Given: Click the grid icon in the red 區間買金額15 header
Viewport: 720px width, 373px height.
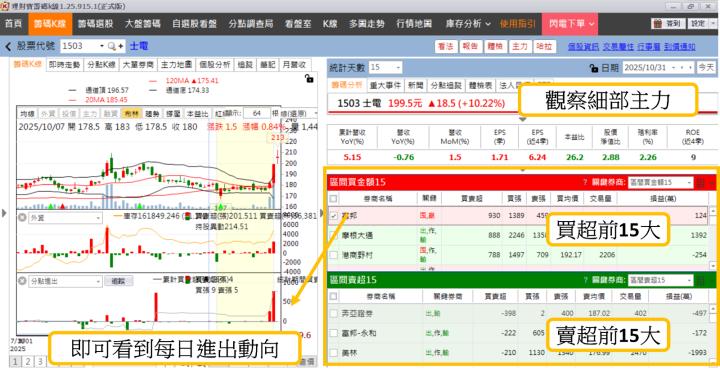Looking at the screenshot, I should [701, 182].
